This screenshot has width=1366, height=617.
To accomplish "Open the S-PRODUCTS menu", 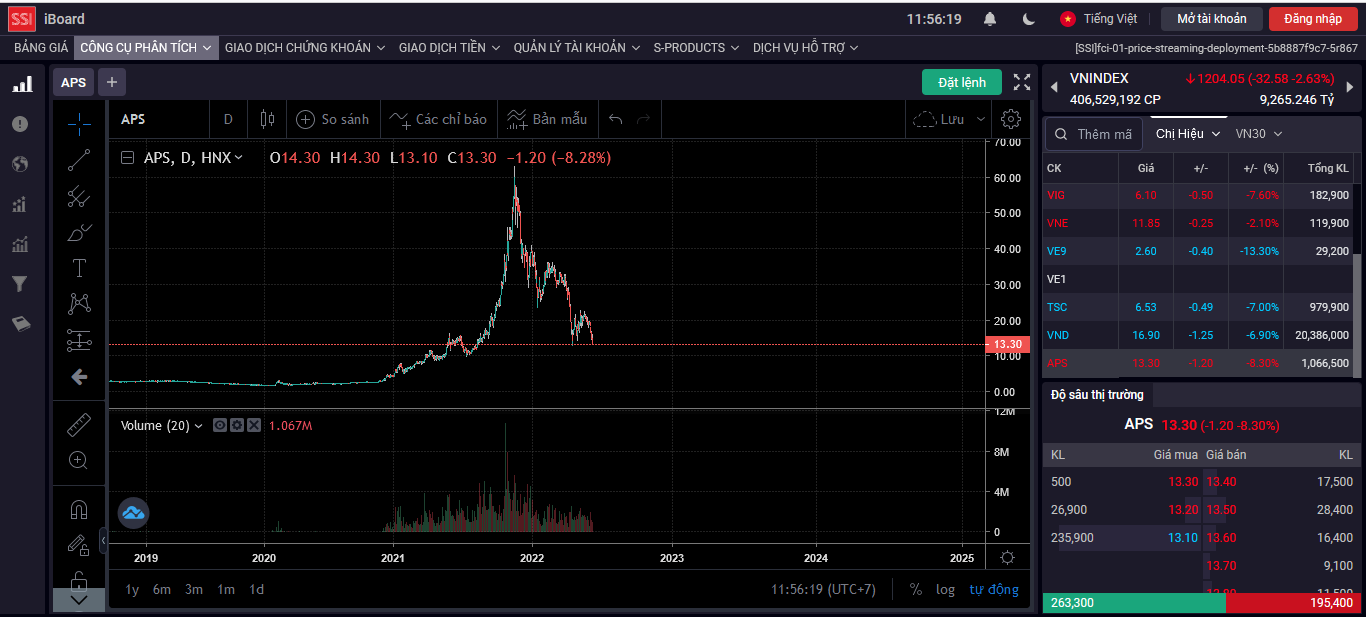I will [x=696, y=47].
